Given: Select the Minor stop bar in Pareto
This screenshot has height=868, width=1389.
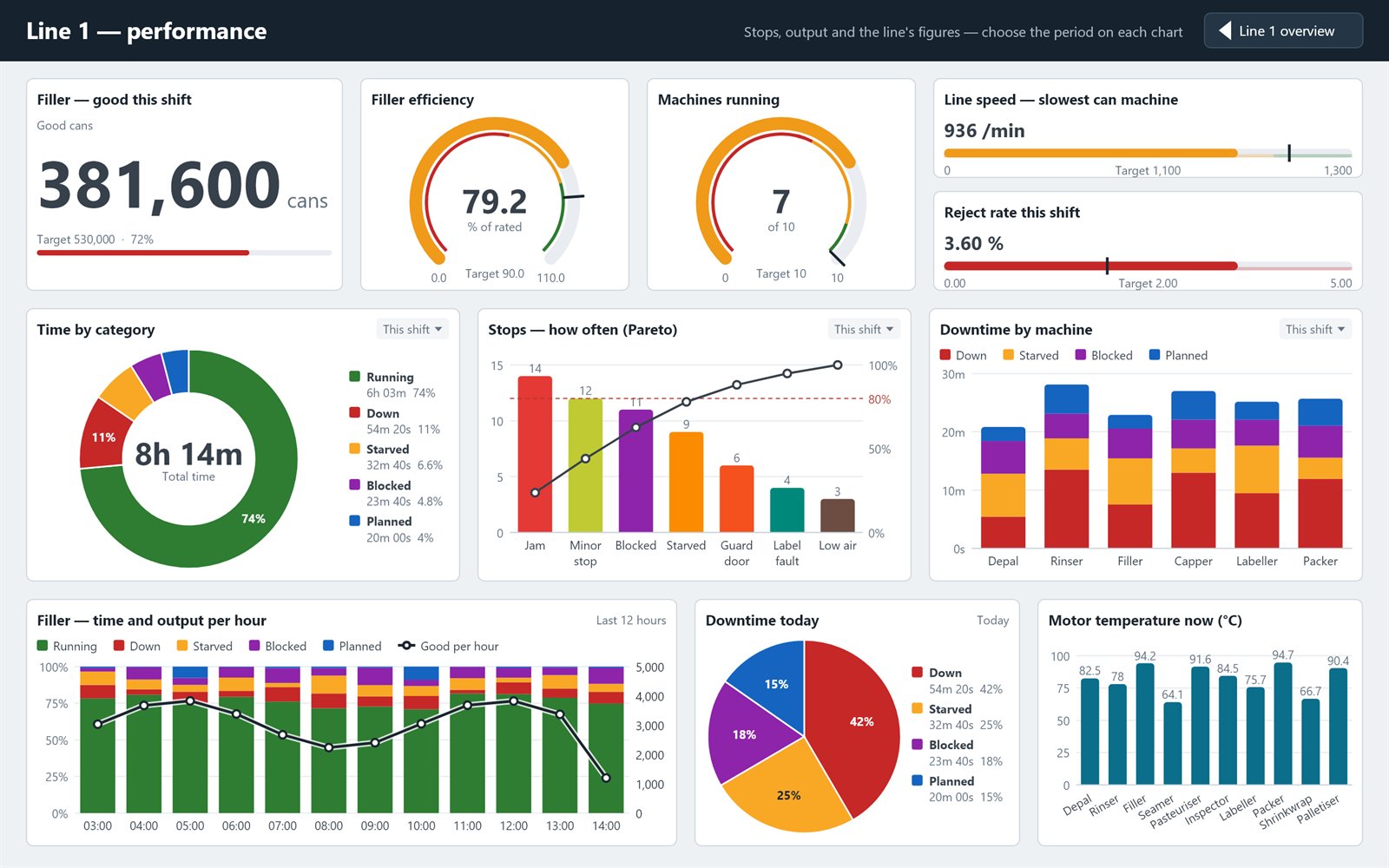Looking at the screenshot, I should pos(585,465).
